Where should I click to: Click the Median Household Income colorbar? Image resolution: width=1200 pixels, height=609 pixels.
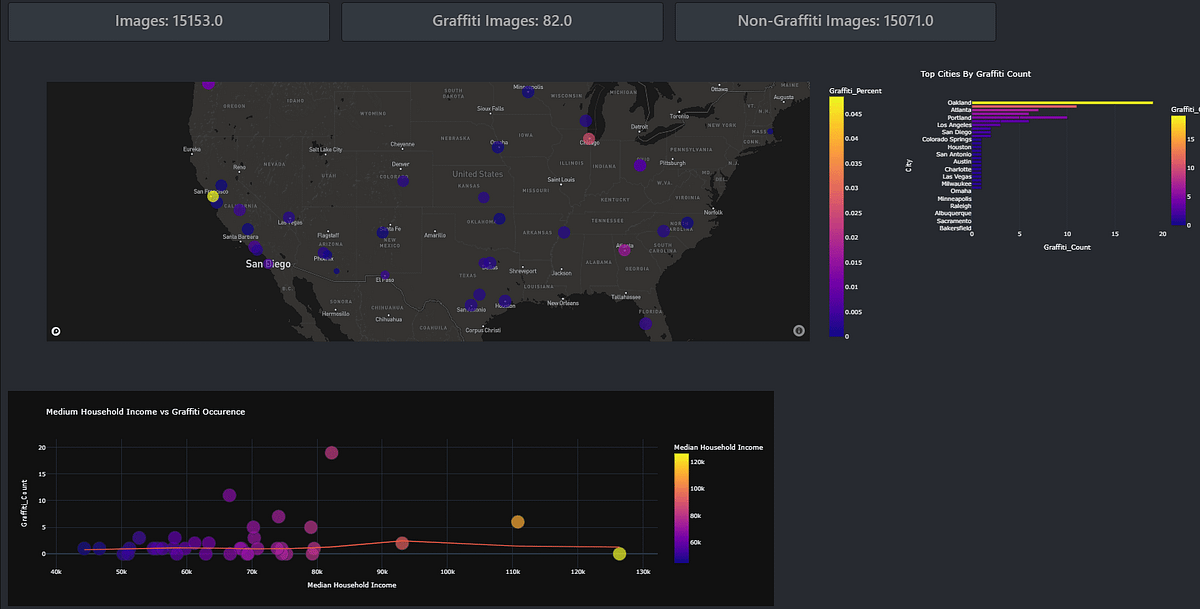tap(681, 510)
